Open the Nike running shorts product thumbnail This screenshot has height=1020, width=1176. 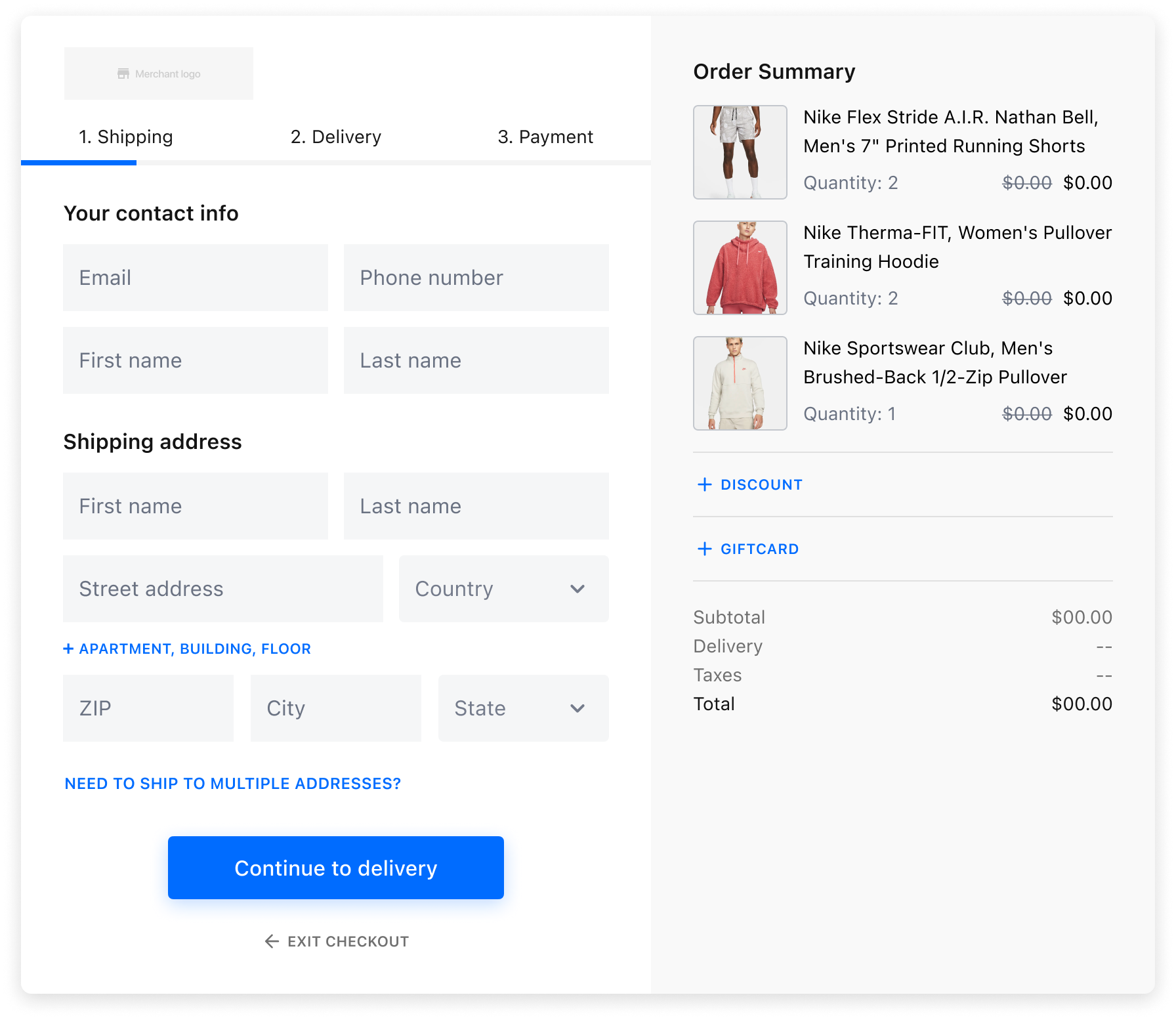click(x=740, y=152)
